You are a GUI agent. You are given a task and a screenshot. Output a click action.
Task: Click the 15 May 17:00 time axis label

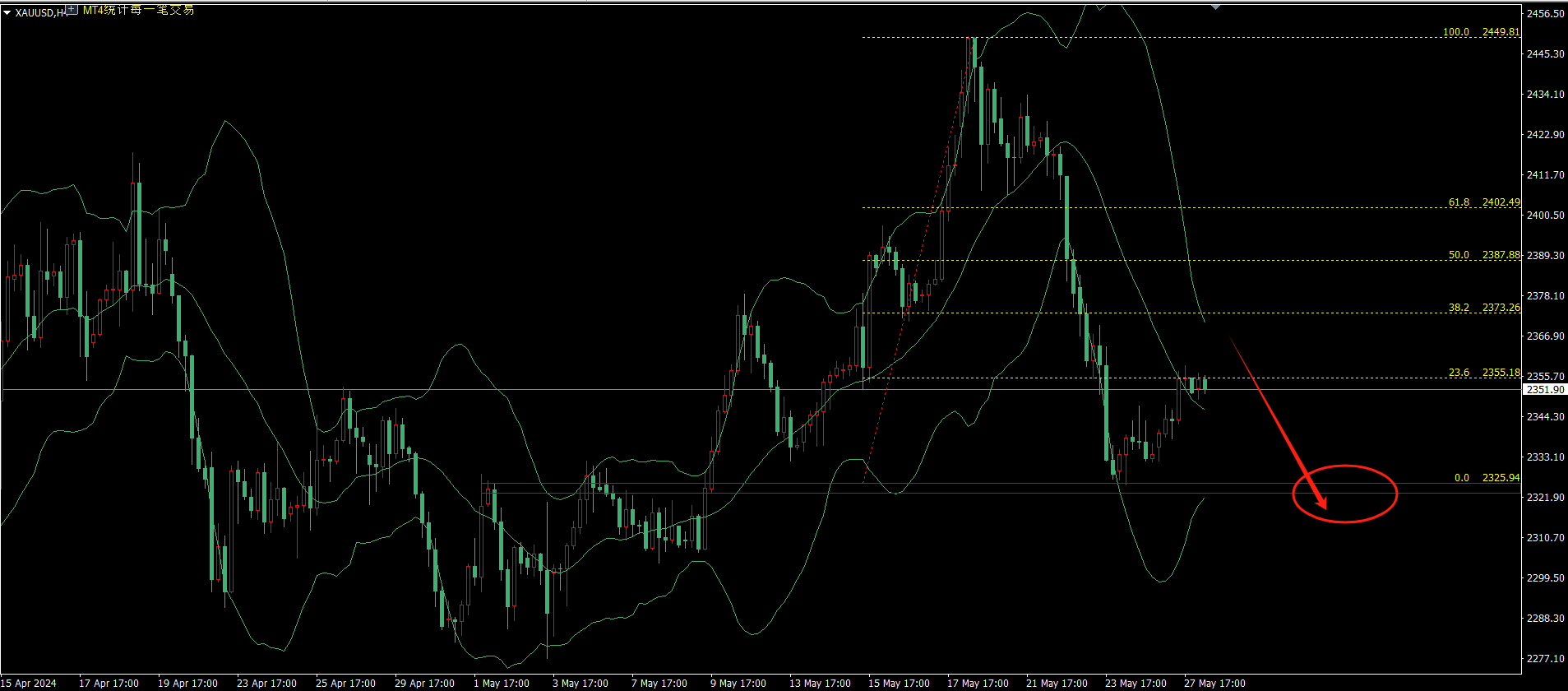[899, 684]
